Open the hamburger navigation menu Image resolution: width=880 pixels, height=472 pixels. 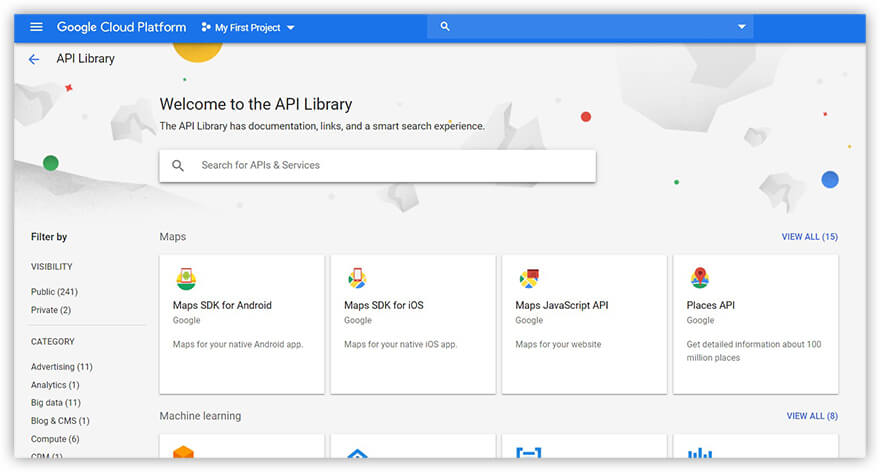click(x=36, y=27)
